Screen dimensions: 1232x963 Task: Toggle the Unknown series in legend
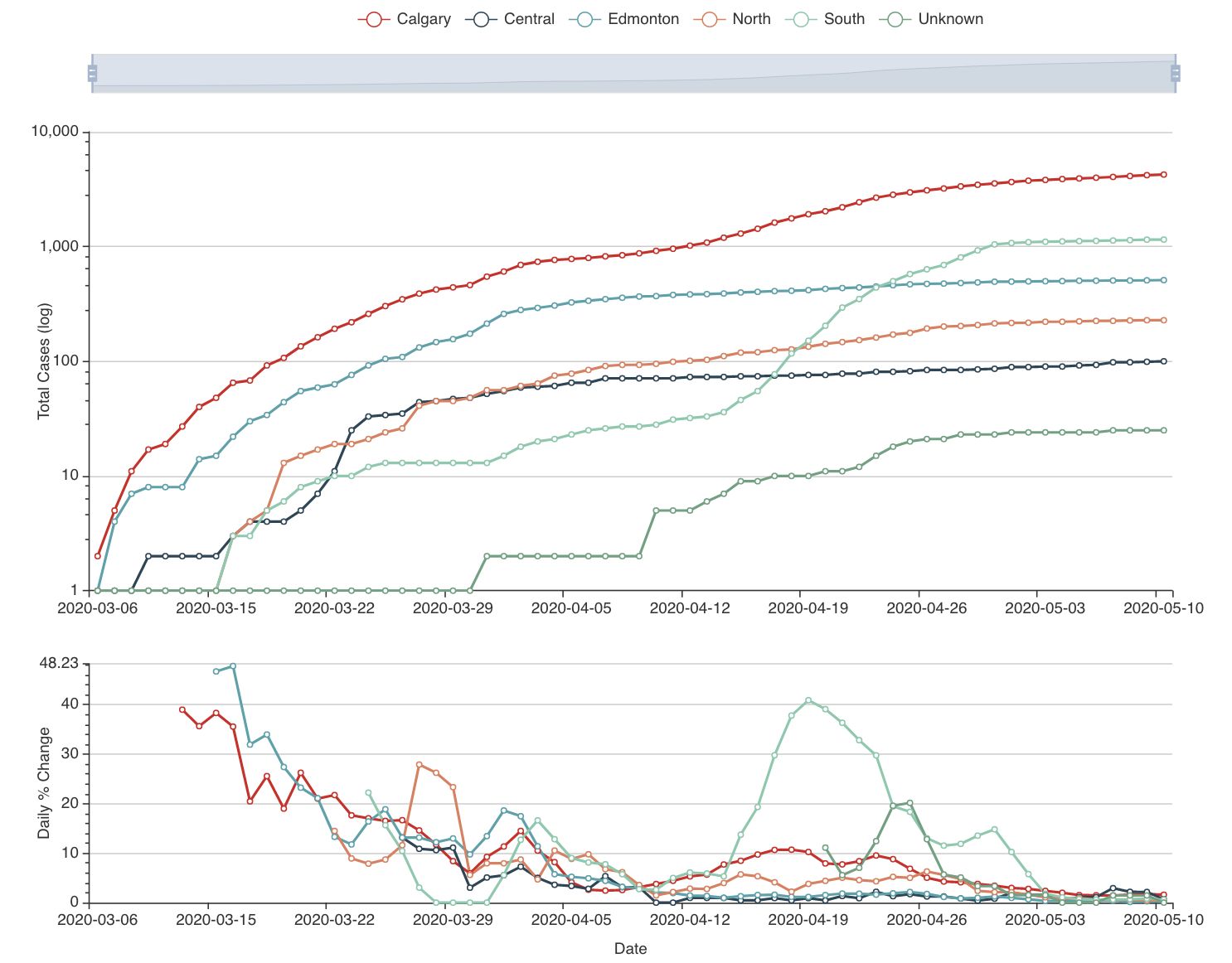pos(931,19)
